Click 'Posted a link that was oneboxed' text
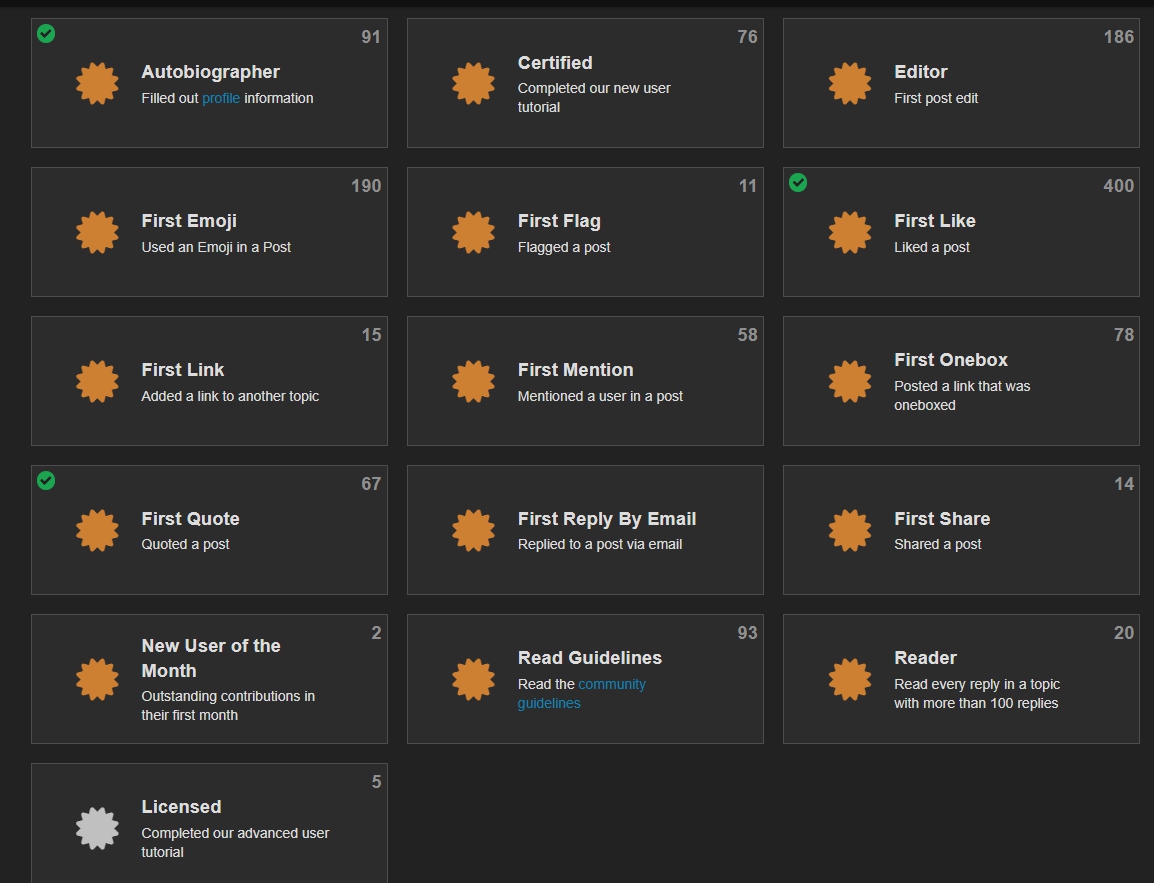Viewport: 1154px width, 883px height. (962, 395)
